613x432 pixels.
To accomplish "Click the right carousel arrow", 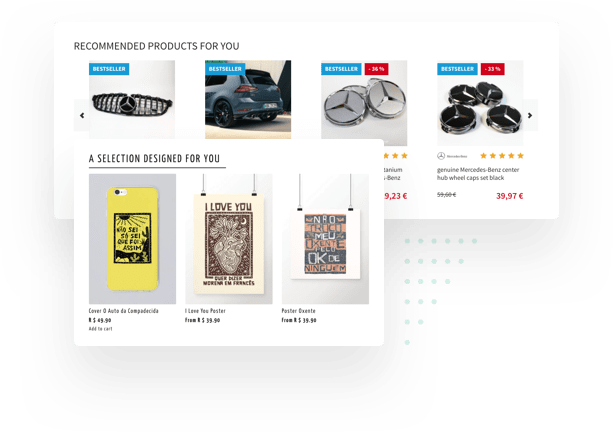I will point(530,115).
